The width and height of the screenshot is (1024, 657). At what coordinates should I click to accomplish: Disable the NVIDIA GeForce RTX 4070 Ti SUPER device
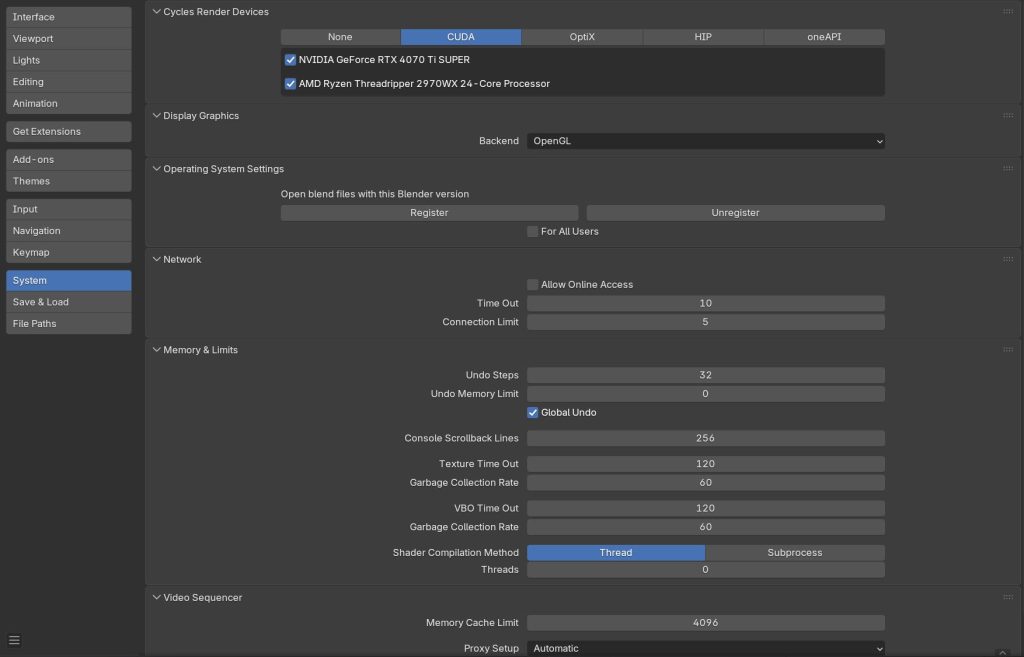[291, 60]
